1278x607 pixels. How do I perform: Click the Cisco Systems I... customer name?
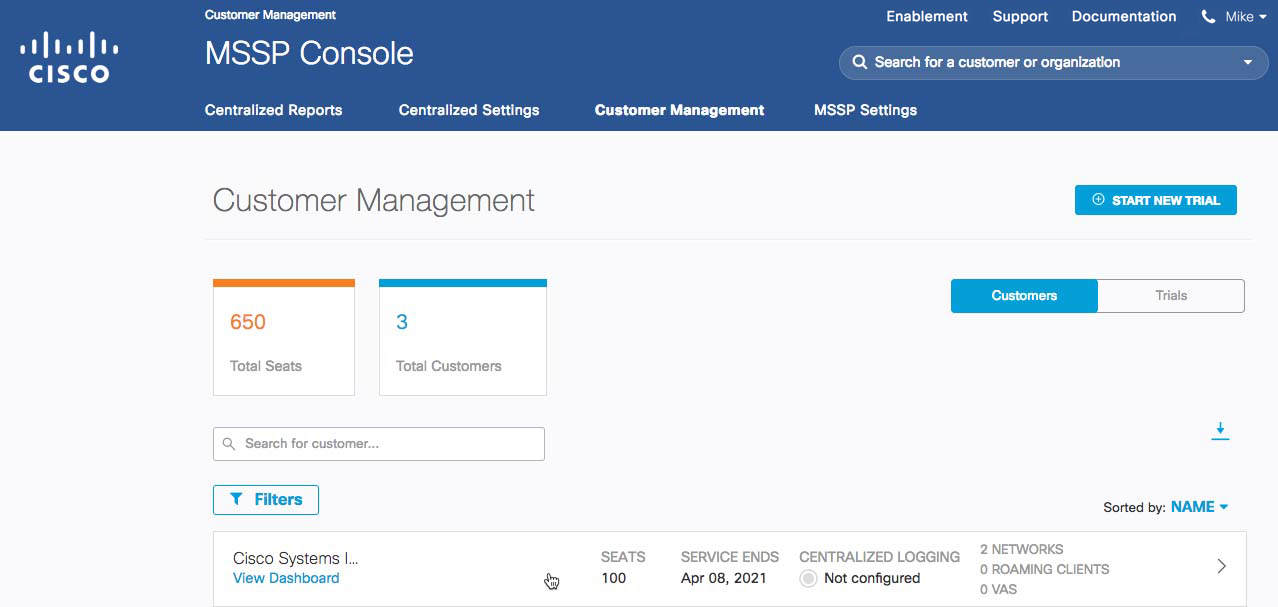295,558
